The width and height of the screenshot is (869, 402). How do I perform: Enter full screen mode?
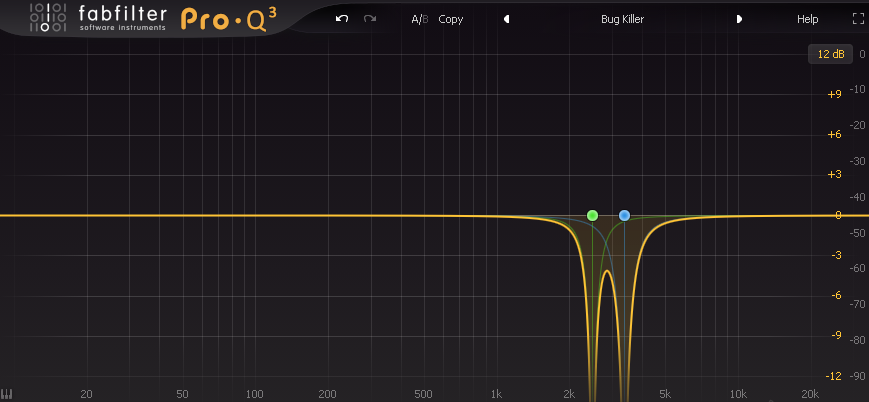pyautogui.click(x=858, y=19)
